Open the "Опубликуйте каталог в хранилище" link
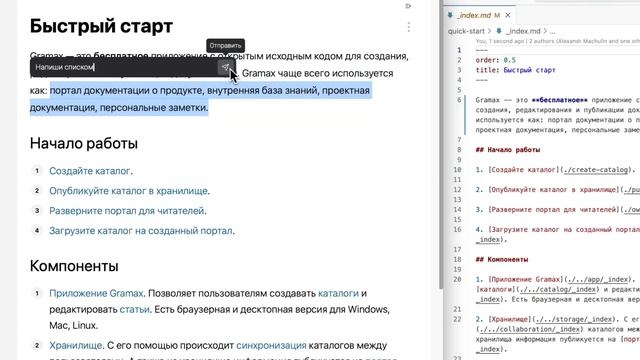The height and width of the screenshot is (360, 640). 129,191
